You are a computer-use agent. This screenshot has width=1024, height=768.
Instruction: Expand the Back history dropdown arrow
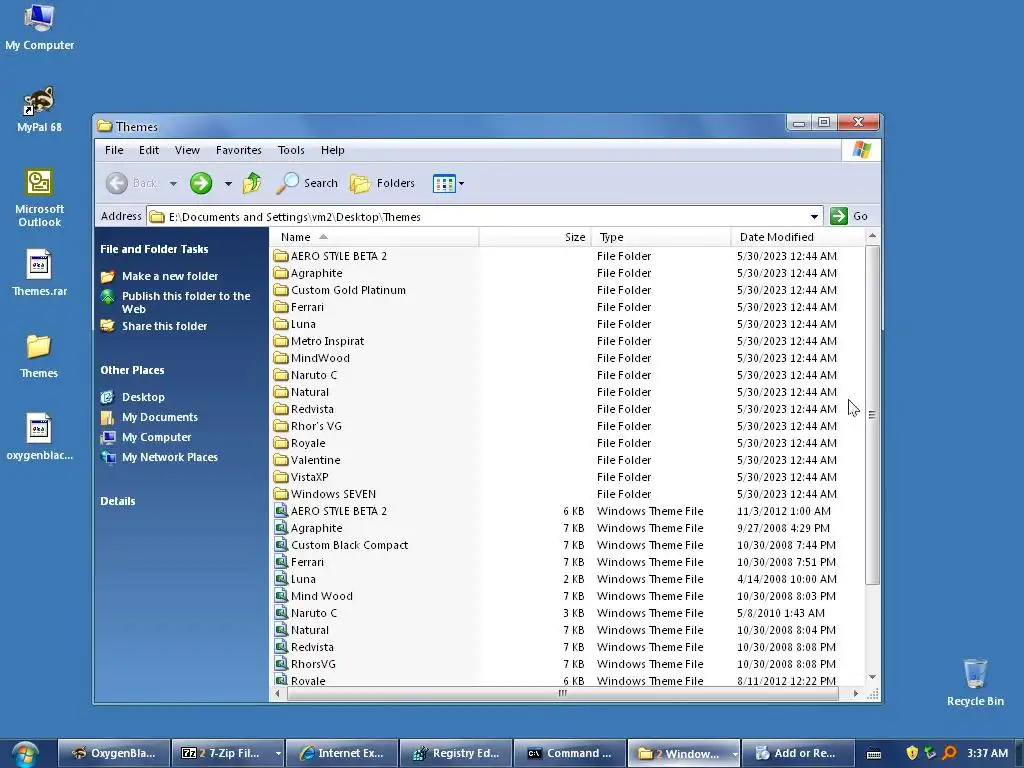[x=173, y=184]
